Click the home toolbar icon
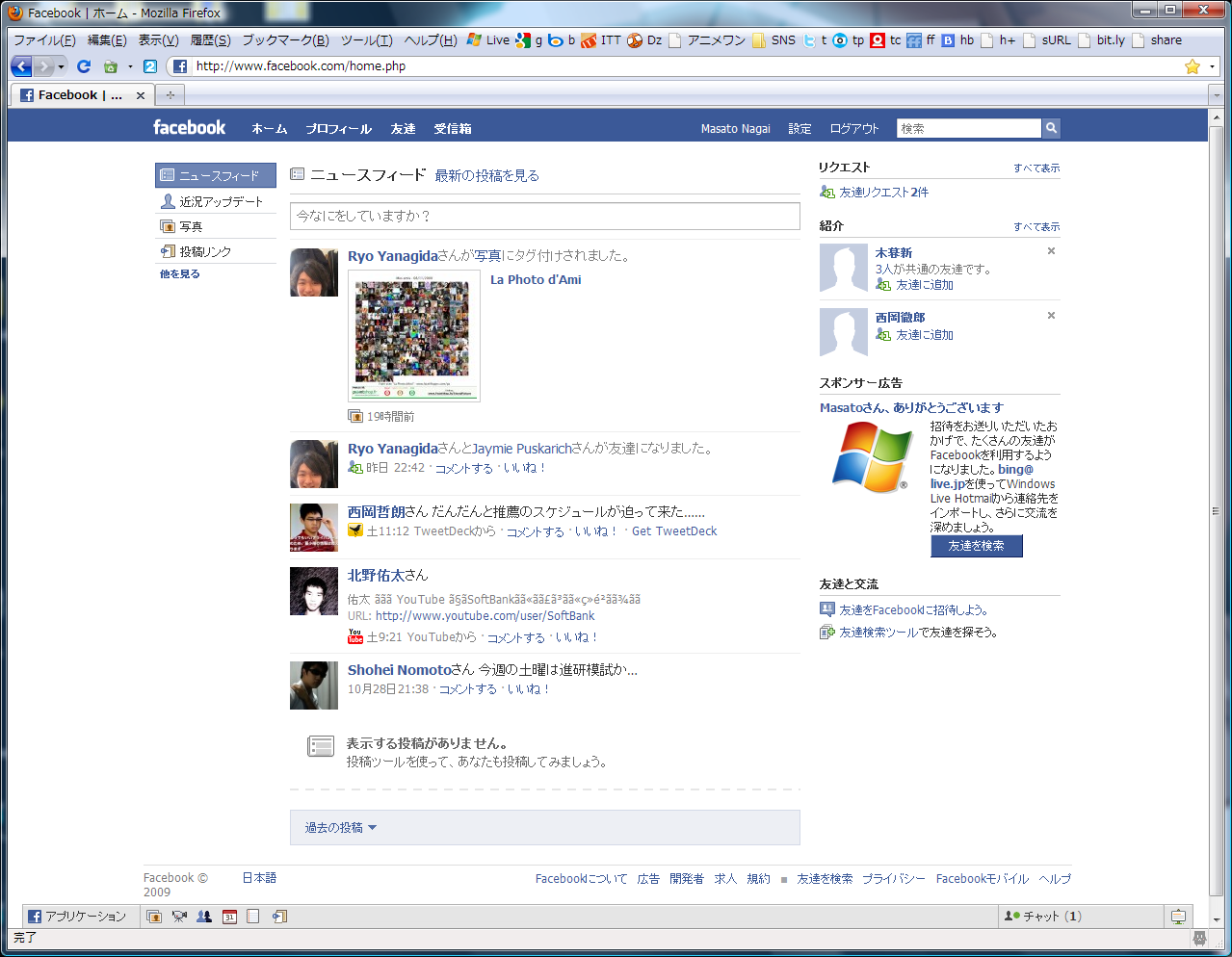Screen dimensions: 1232x957 [x=110, y=66]
